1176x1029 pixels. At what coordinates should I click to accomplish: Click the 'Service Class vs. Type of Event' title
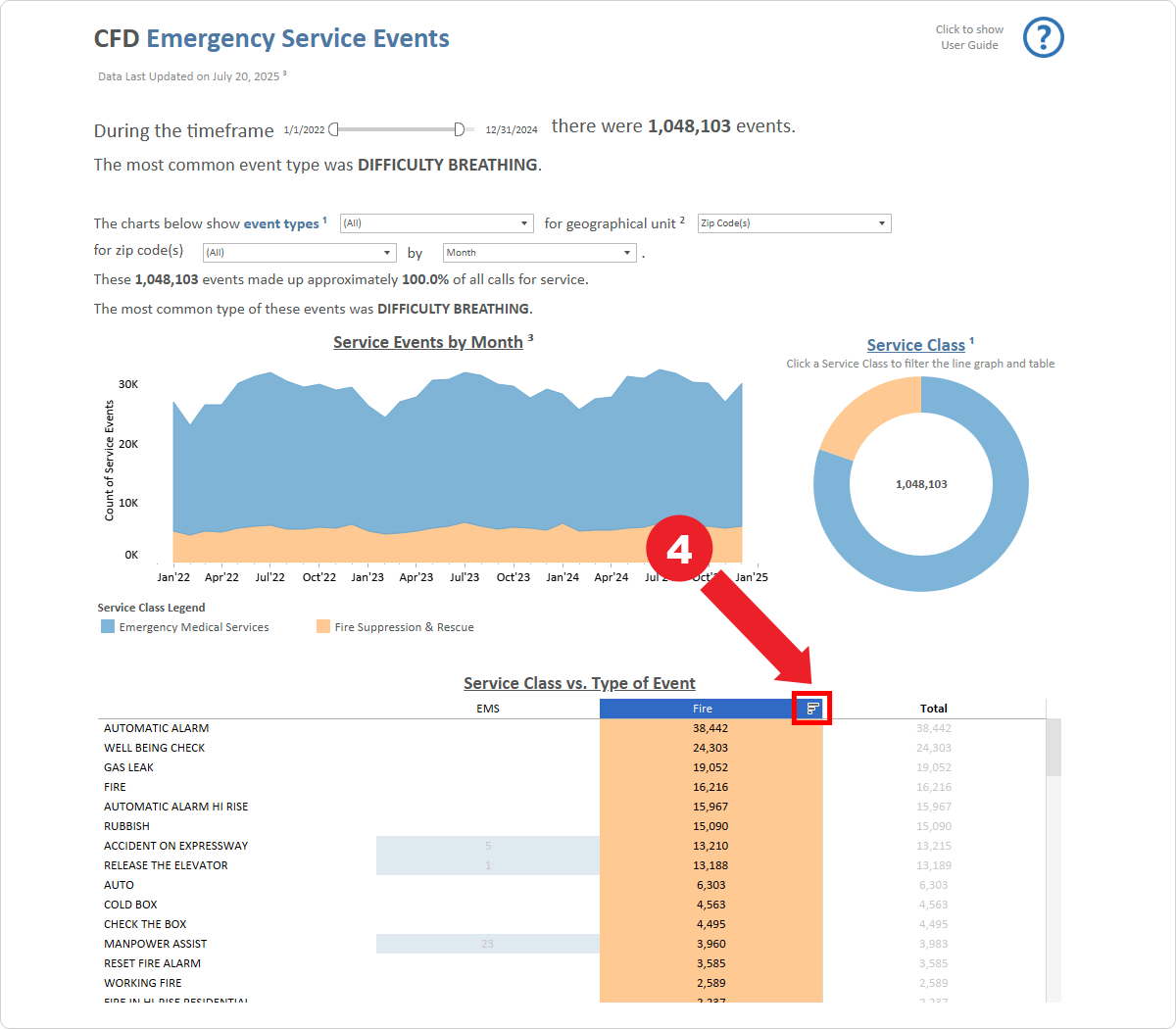coord(579,683)
